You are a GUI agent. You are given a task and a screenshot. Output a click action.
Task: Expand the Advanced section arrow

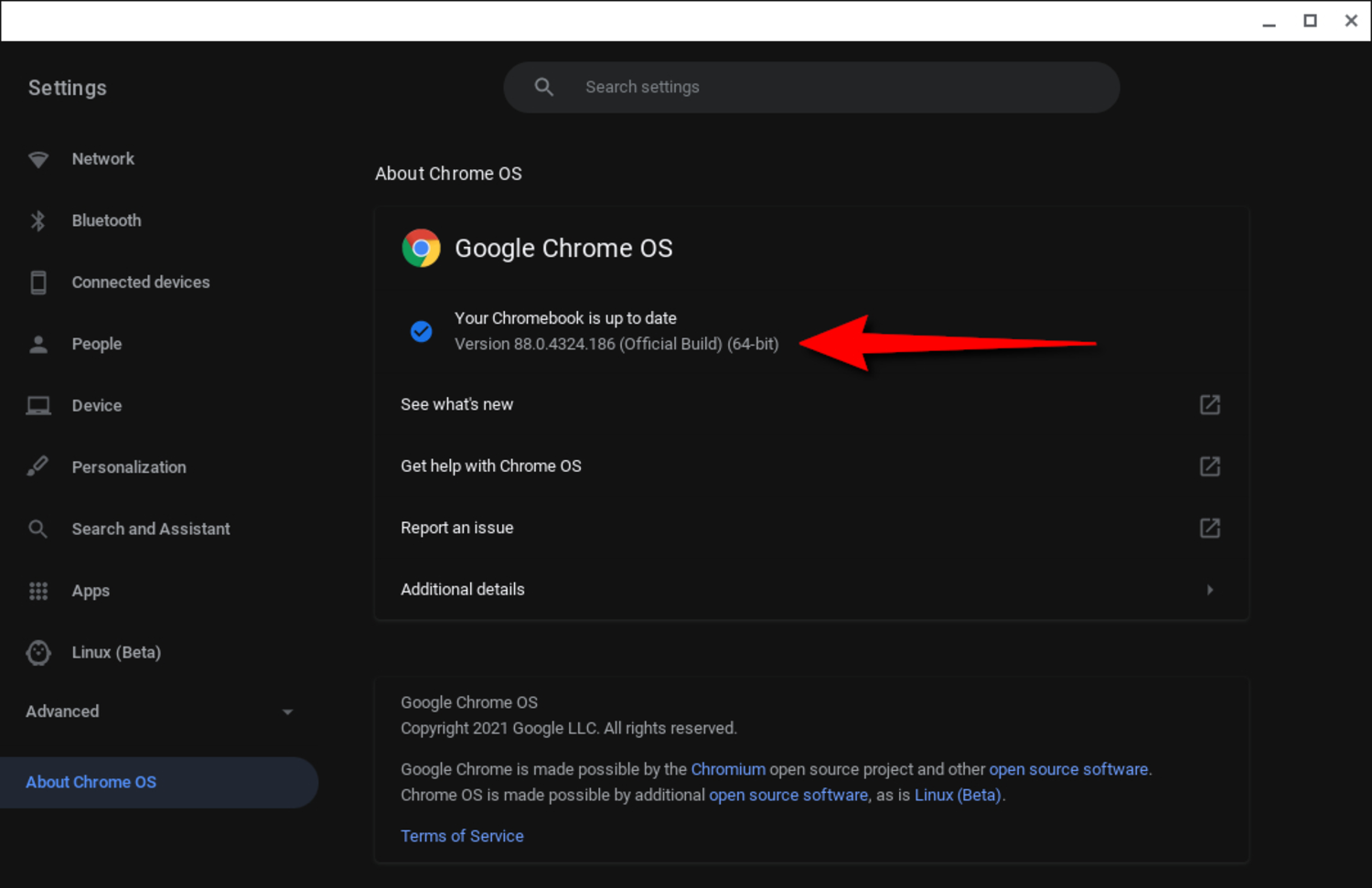coord(287,712)
